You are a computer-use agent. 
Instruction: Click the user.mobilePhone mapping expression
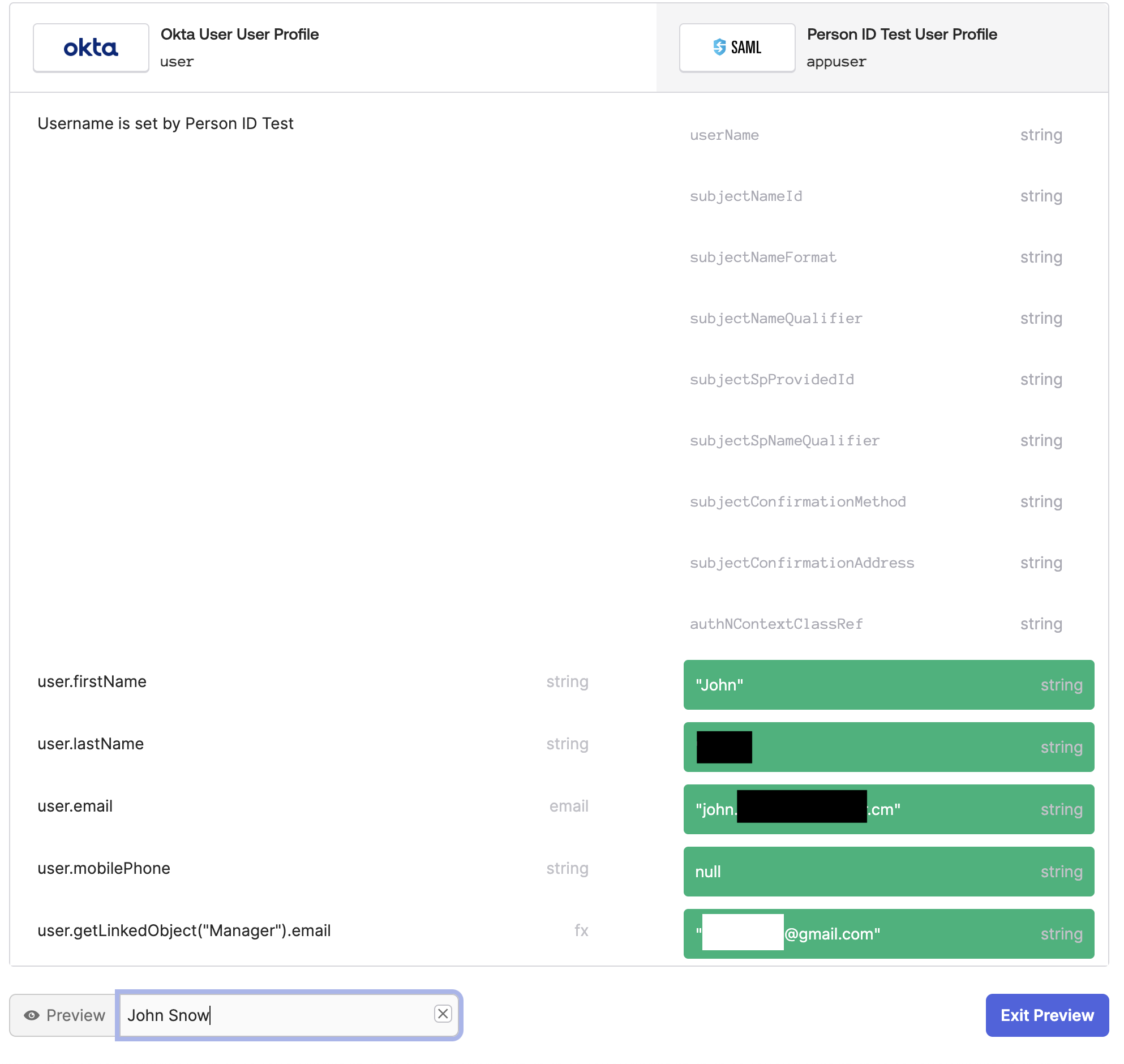pos(104,870)
